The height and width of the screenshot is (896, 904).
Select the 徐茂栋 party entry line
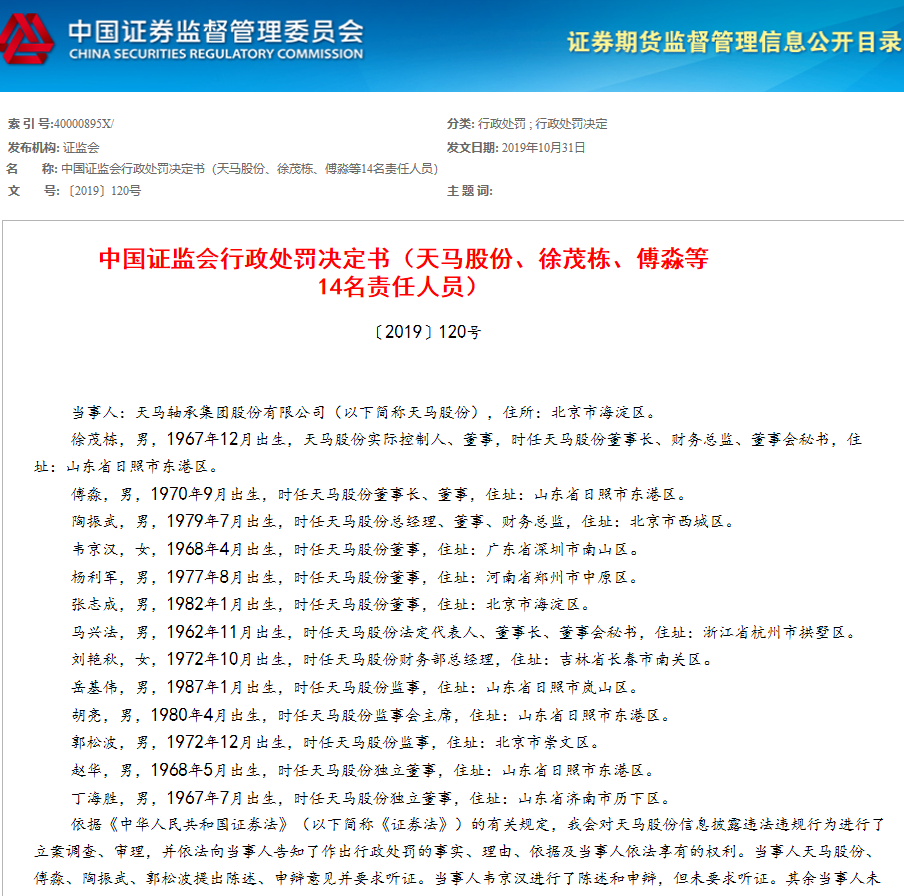(x=448, y=453)
